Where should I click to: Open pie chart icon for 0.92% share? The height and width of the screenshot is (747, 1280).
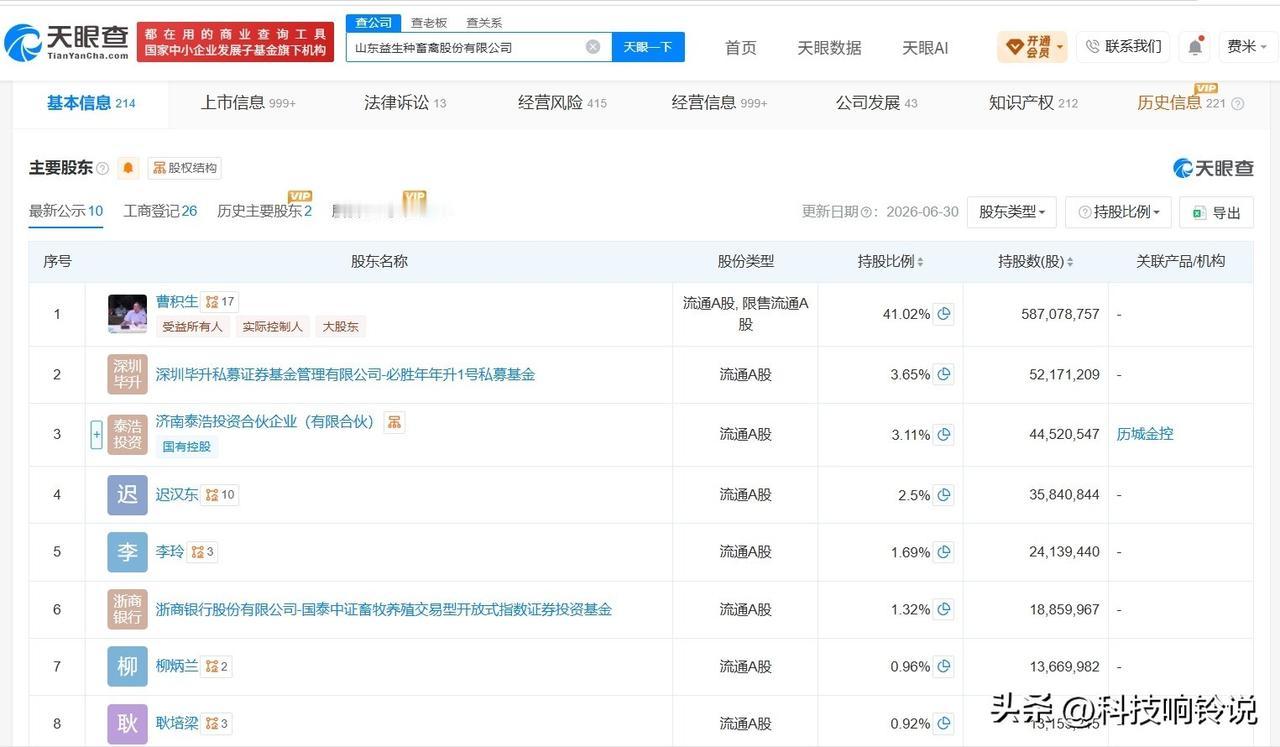coord(943,723)
